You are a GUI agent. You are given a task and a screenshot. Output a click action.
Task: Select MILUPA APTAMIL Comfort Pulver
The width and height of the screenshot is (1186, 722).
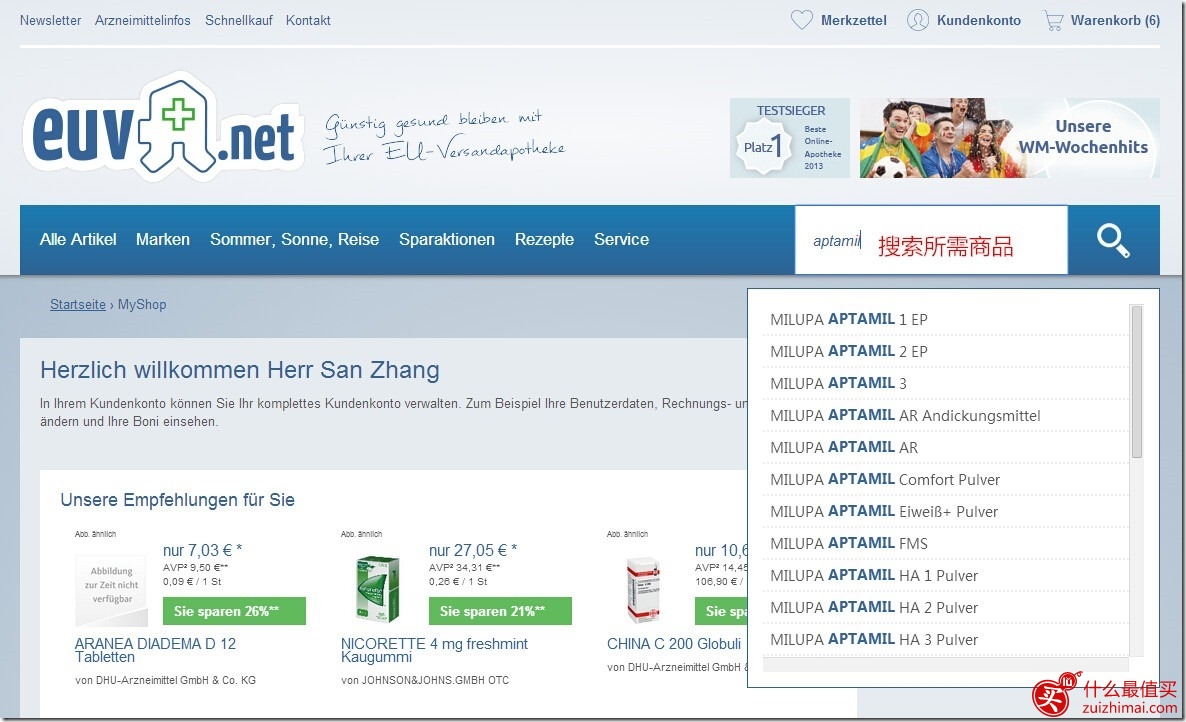pos(945,479)
